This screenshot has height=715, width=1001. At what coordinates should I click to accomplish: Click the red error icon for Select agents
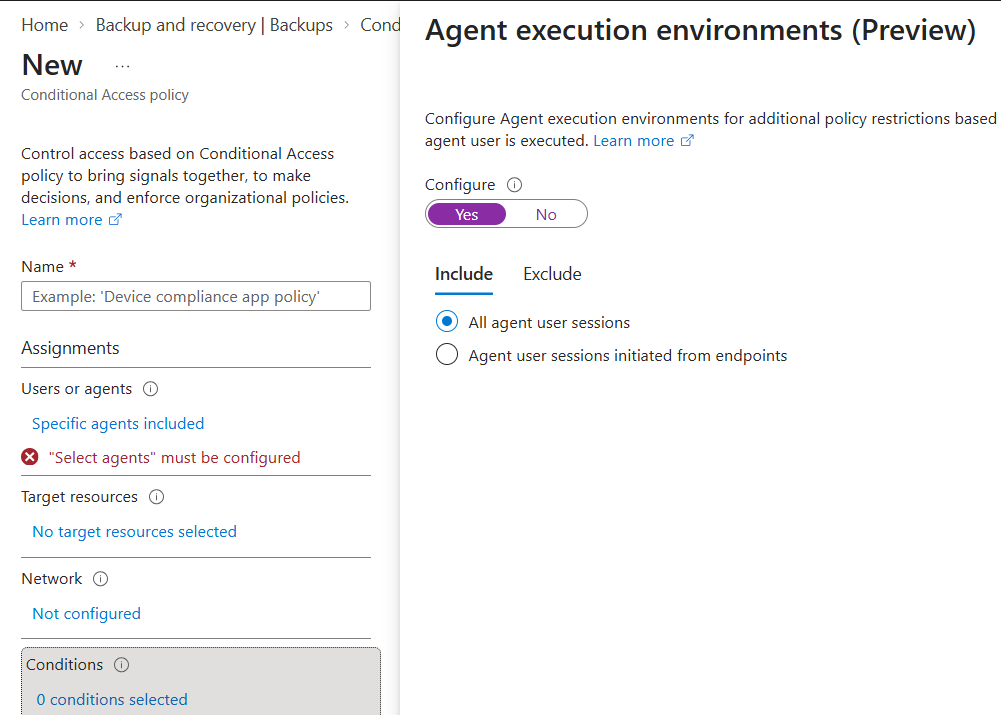[29, 457]
